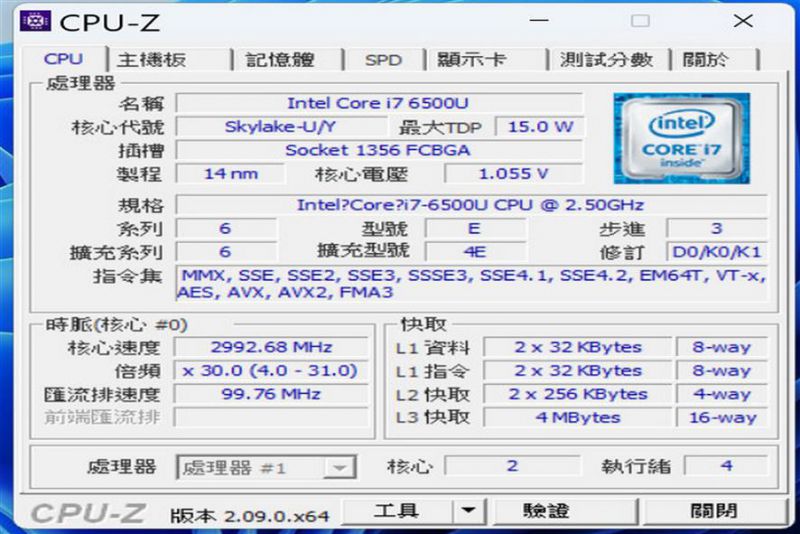Screen dimensions: 800x534
Task: Click the 型號 value E
Action: (476, 228)
